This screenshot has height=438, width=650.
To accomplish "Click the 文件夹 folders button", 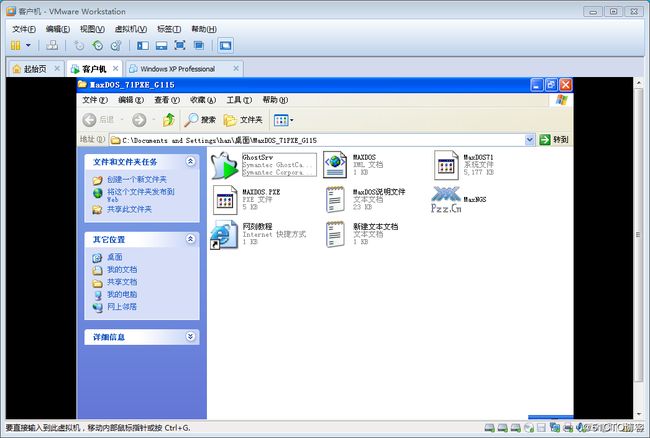I will click(243, 120).
